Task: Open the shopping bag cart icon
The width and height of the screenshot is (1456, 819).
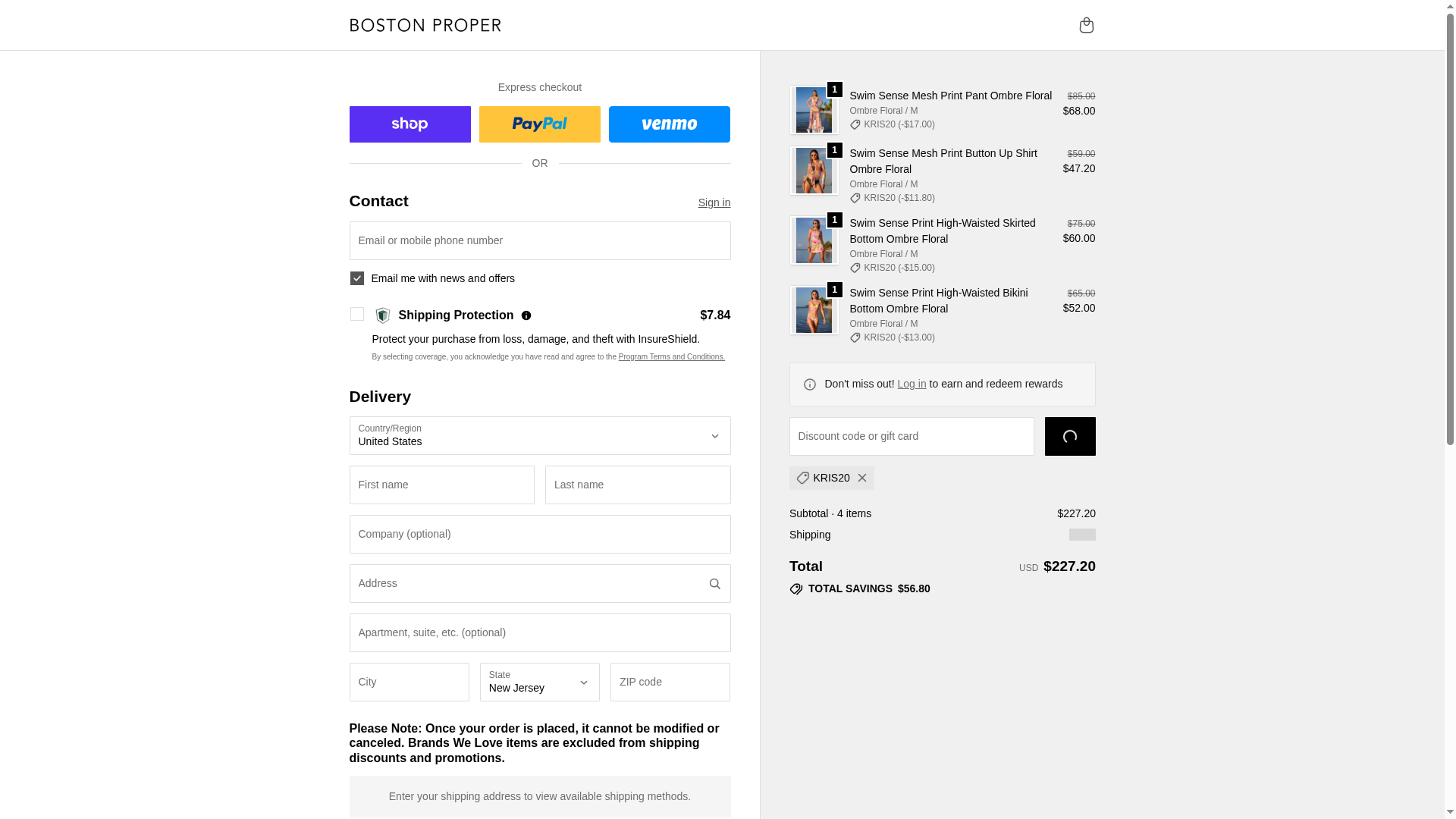Action: click(x=1086, y=25)
